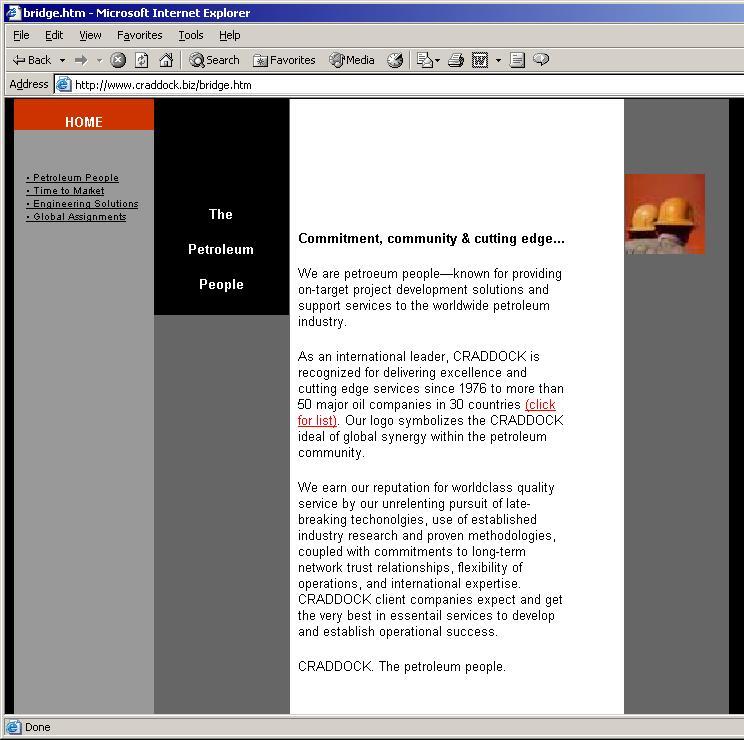The image size is (744, 740).
Task: Open the Edit menu
Action: click(x=54, y=35)
